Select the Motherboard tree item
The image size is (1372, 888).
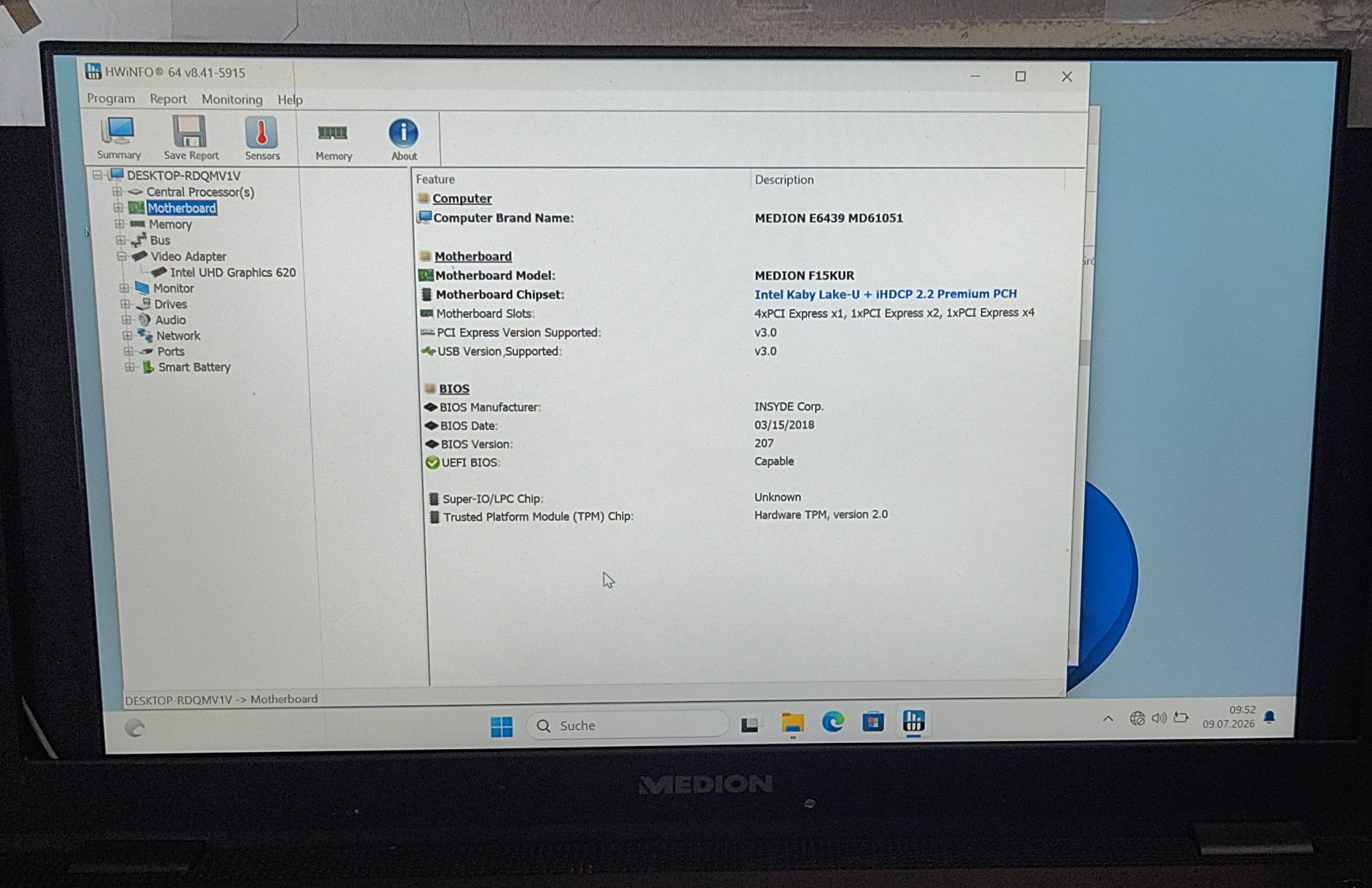[x=181, y=208]
